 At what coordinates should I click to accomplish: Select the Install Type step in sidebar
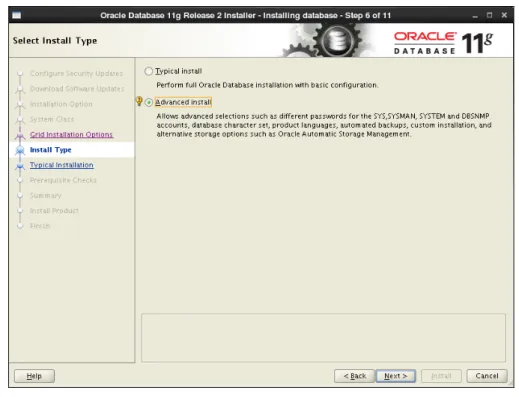click(51, 150)
